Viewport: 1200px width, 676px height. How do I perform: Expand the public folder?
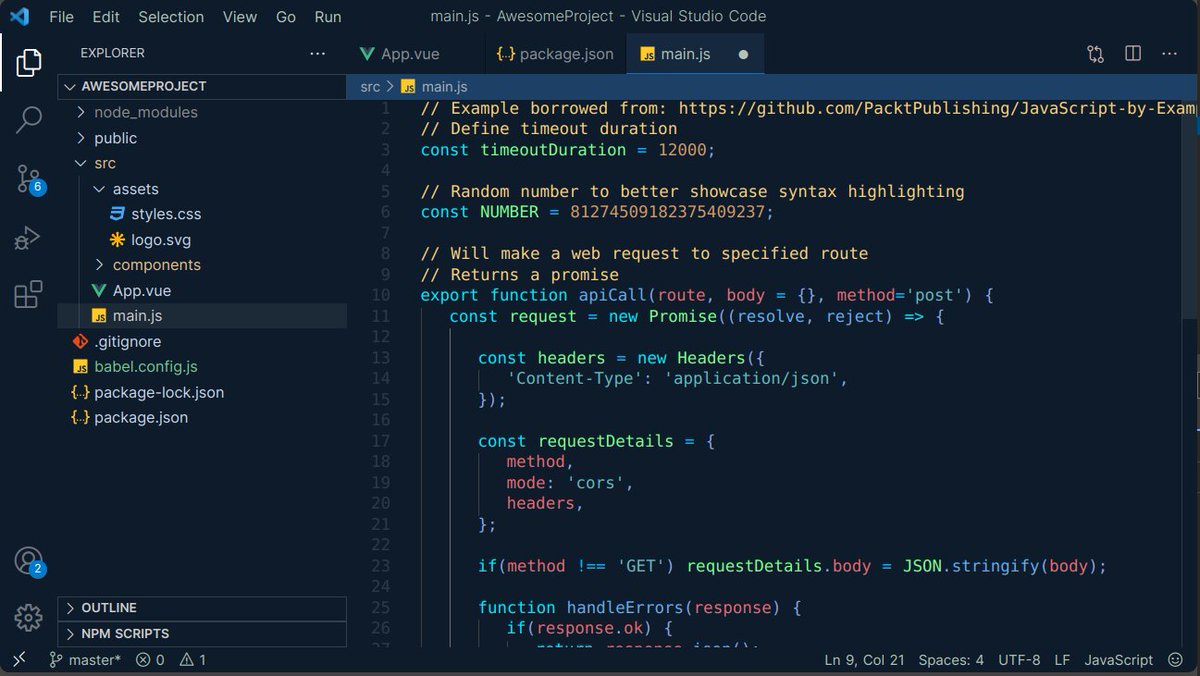pyautogui.click(x=202, y=138)
